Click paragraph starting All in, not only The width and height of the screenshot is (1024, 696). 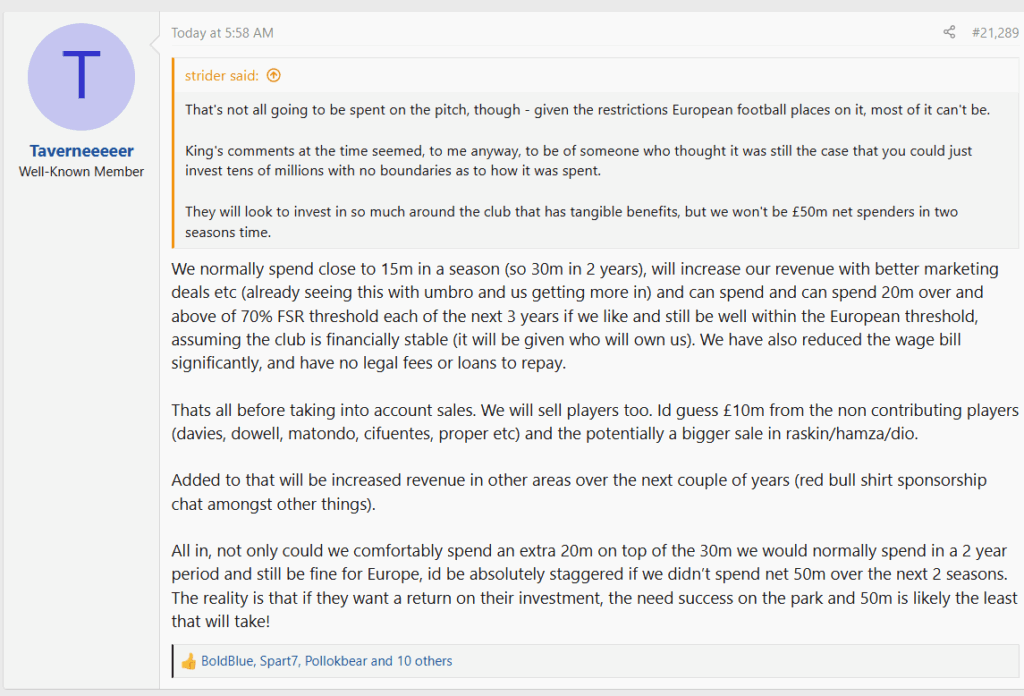click(x=594, y=586)
